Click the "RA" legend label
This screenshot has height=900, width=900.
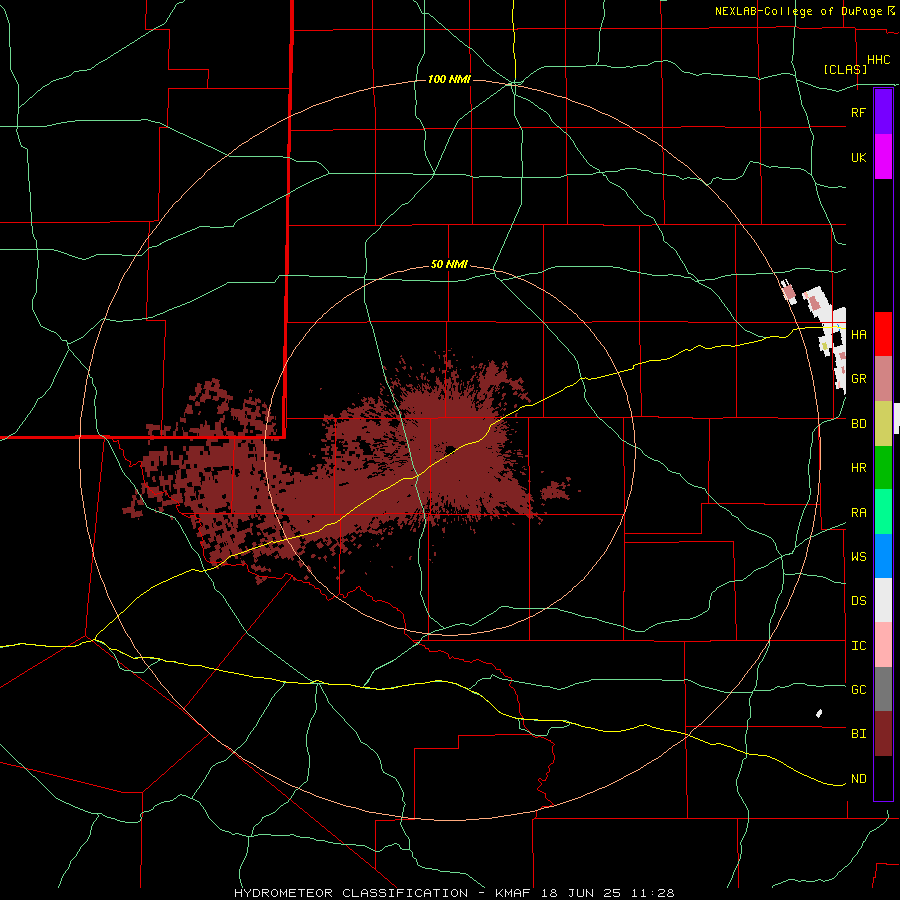pyautogui.click(x=858, y=513)
